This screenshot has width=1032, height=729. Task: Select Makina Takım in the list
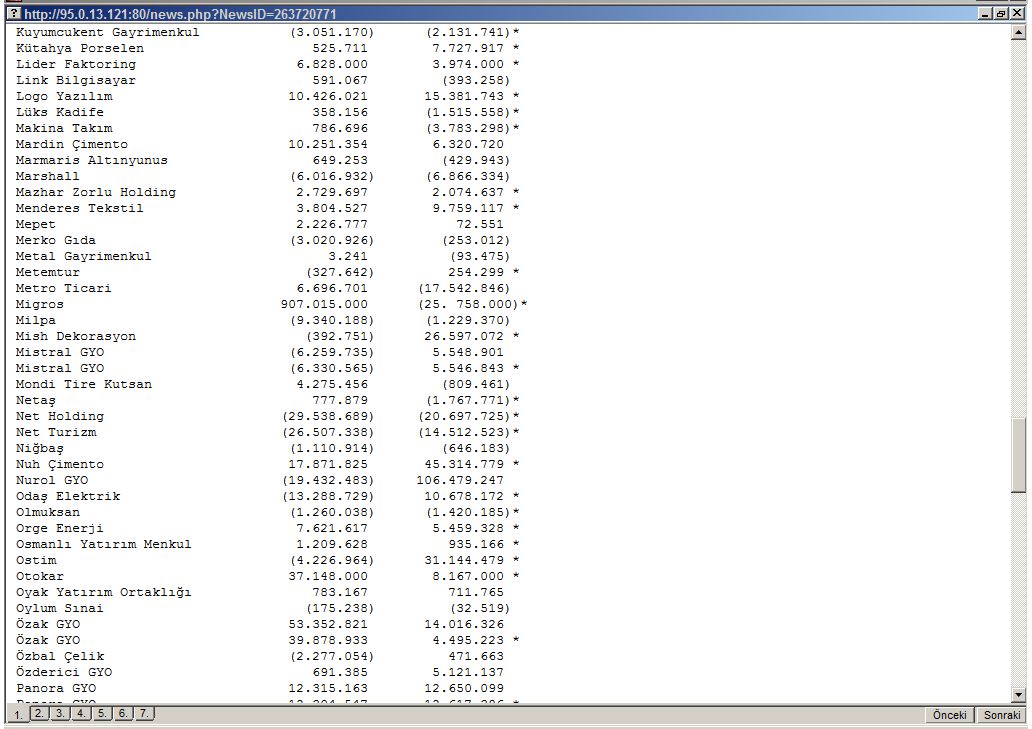[x=64, y=128]
